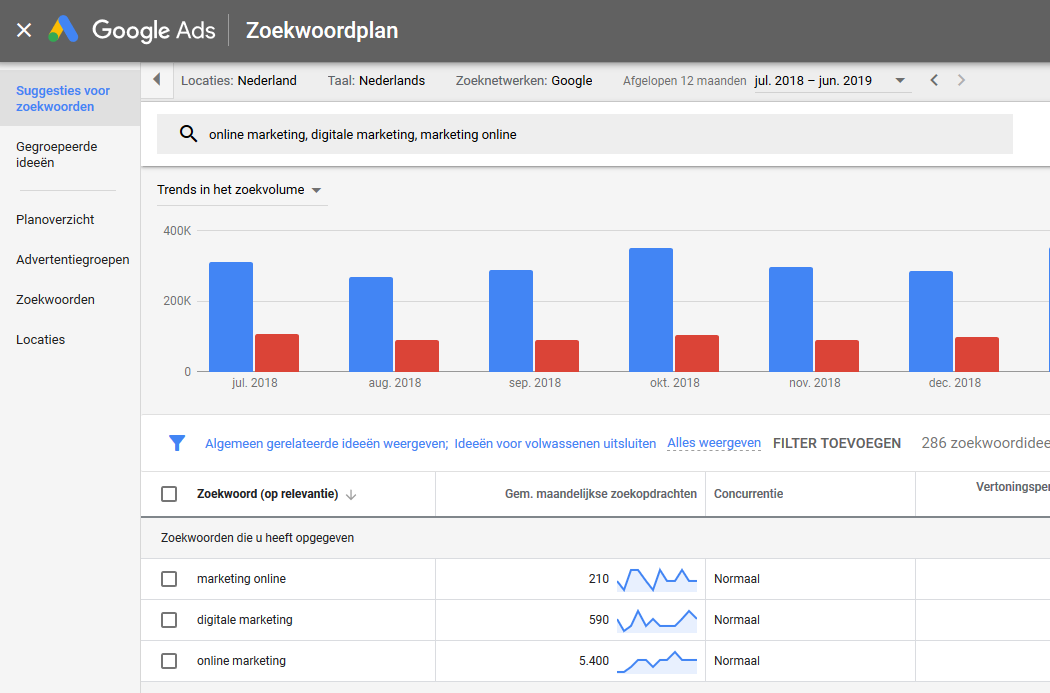Click Zoekwoorden die u heeft opgegeven heading

(257, 538)
